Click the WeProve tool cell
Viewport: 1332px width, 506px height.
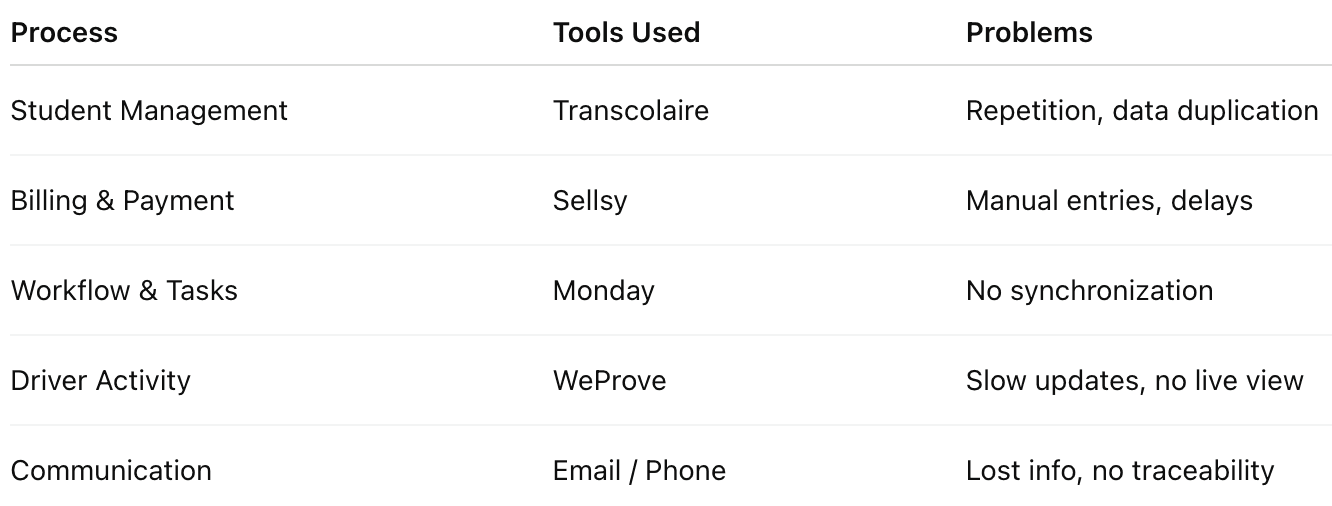click(609, 380)
